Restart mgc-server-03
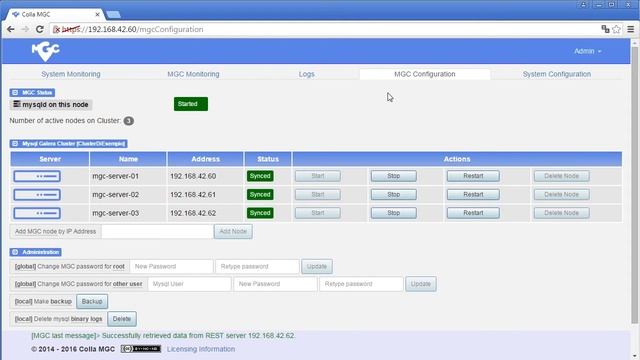This screenshot has width=640, height=360. click(x=473, y=213)
